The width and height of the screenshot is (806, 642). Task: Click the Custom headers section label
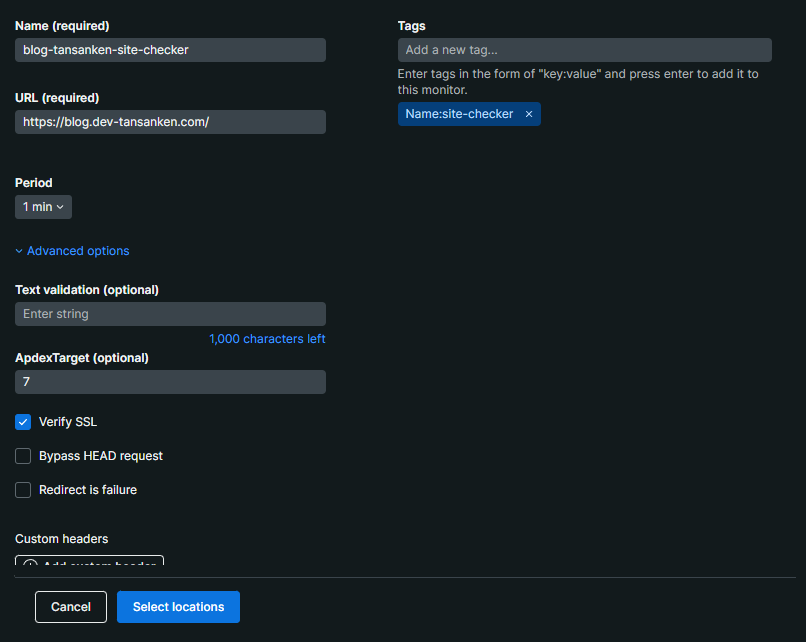click(61, 539)
